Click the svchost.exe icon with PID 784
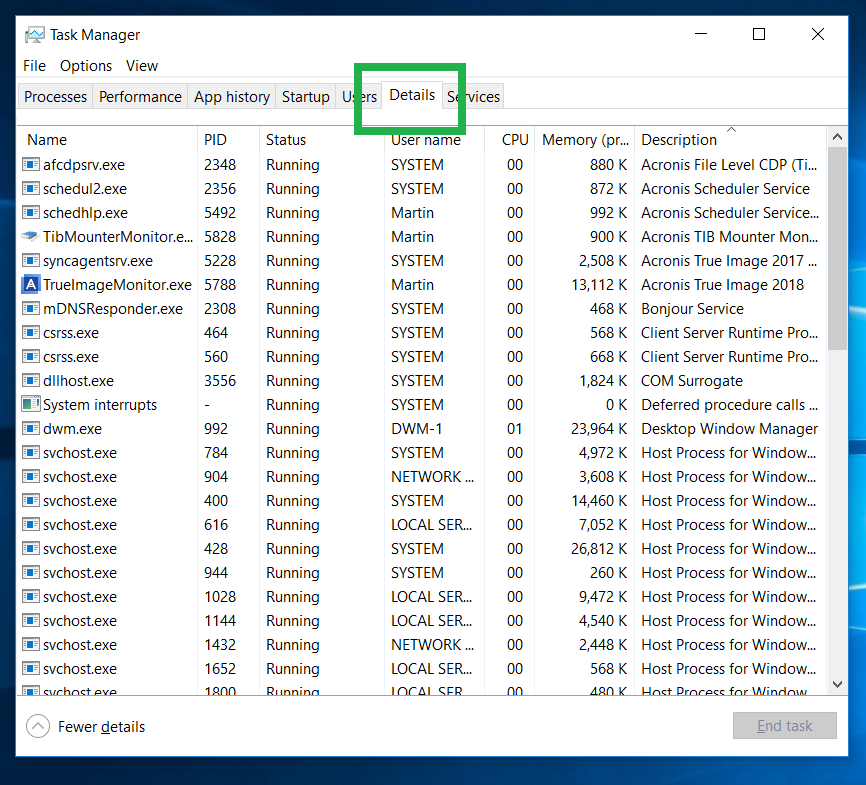Screen dimensions: 866x785 30,452
